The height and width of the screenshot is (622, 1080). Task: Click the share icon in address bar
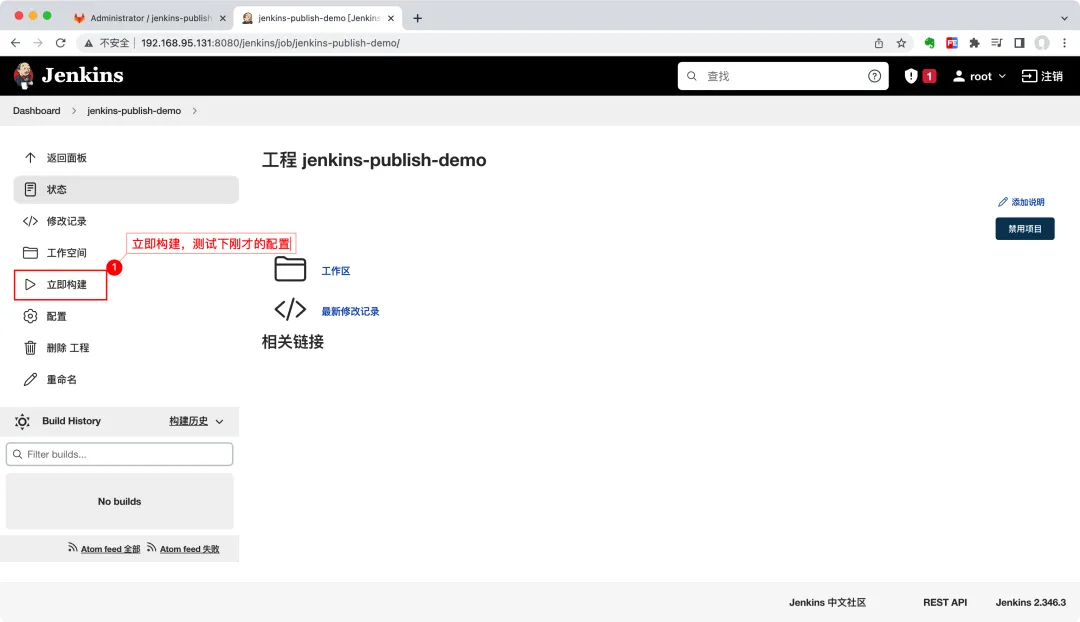879,43
